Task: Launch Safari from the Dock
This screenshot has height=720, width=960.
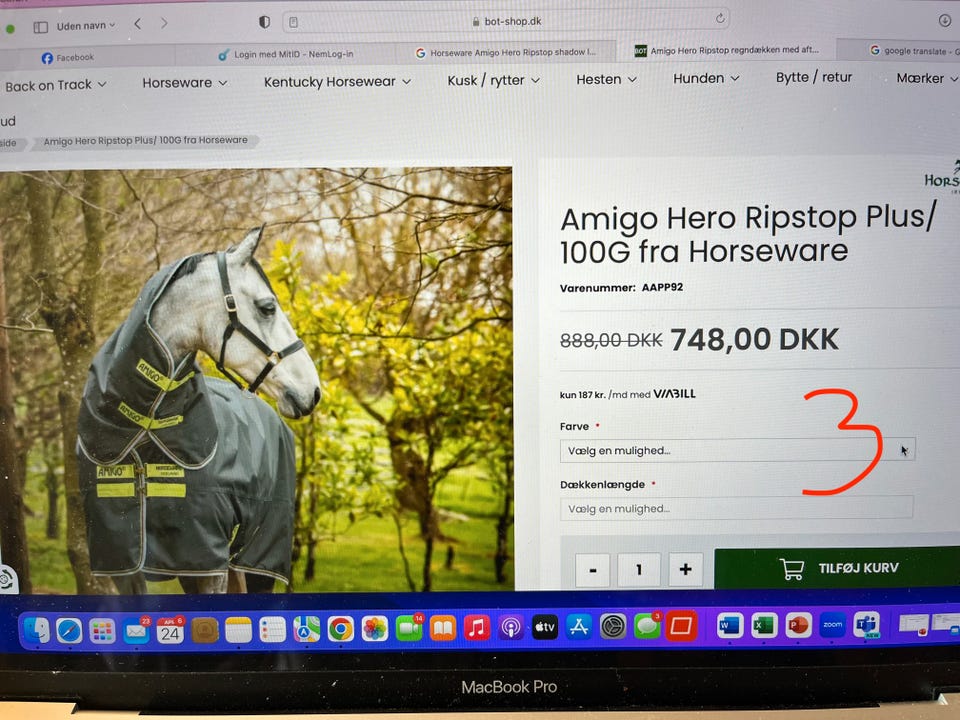Action: (69, 630)
